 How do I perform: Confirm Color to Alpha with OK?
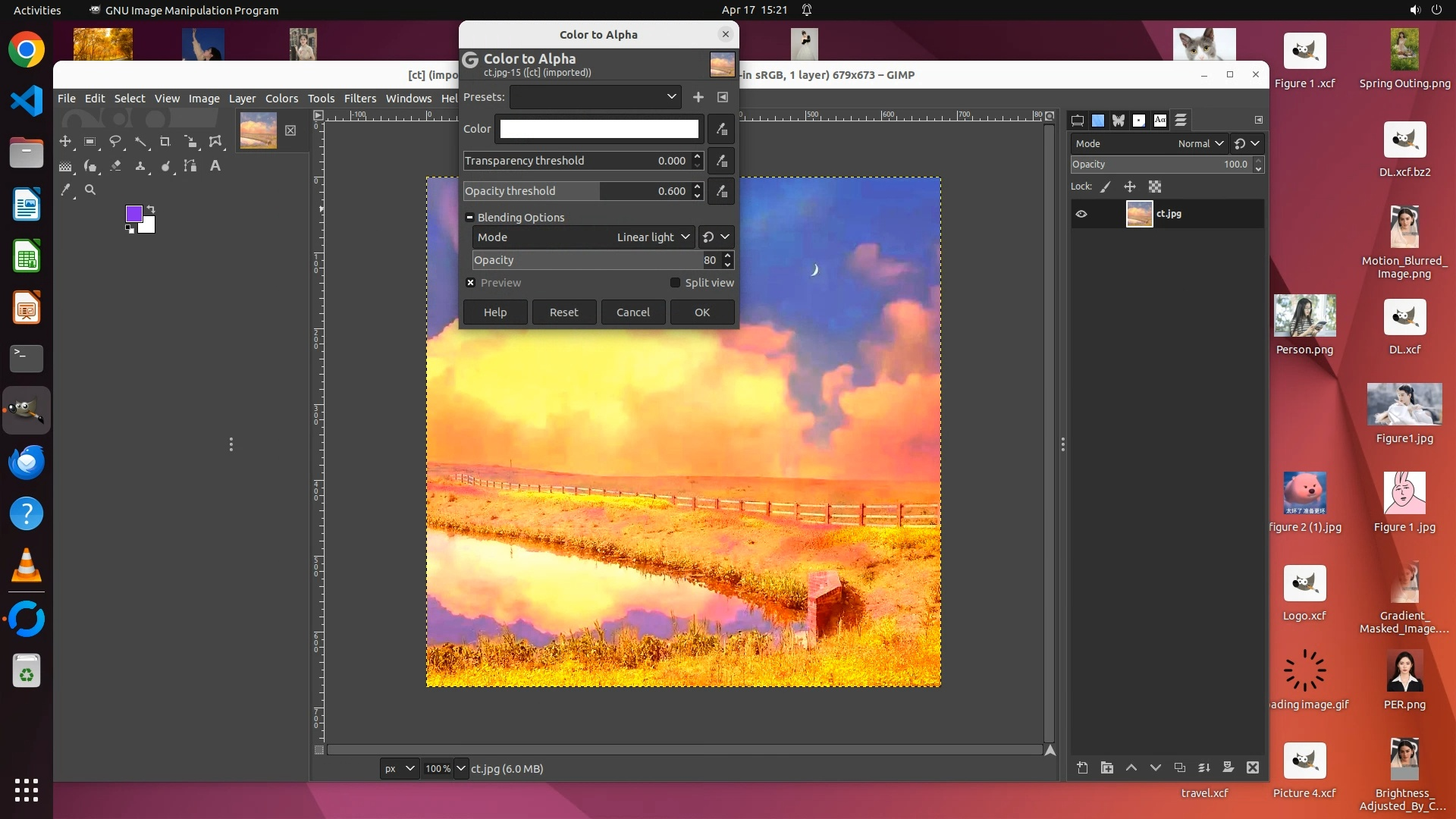(701, 312)
